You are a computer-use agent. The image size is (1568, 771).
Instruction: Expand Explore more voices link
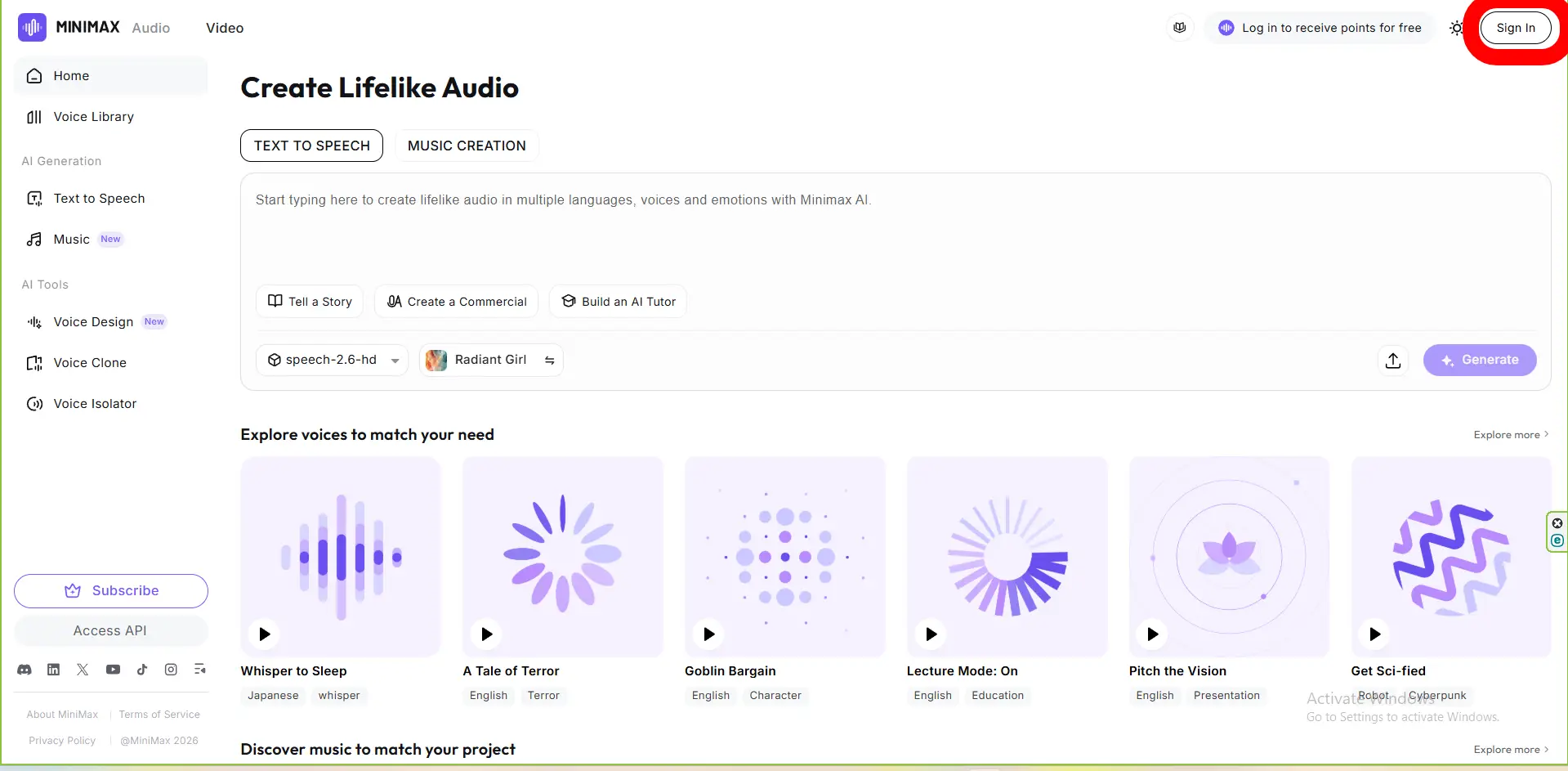1510,435
